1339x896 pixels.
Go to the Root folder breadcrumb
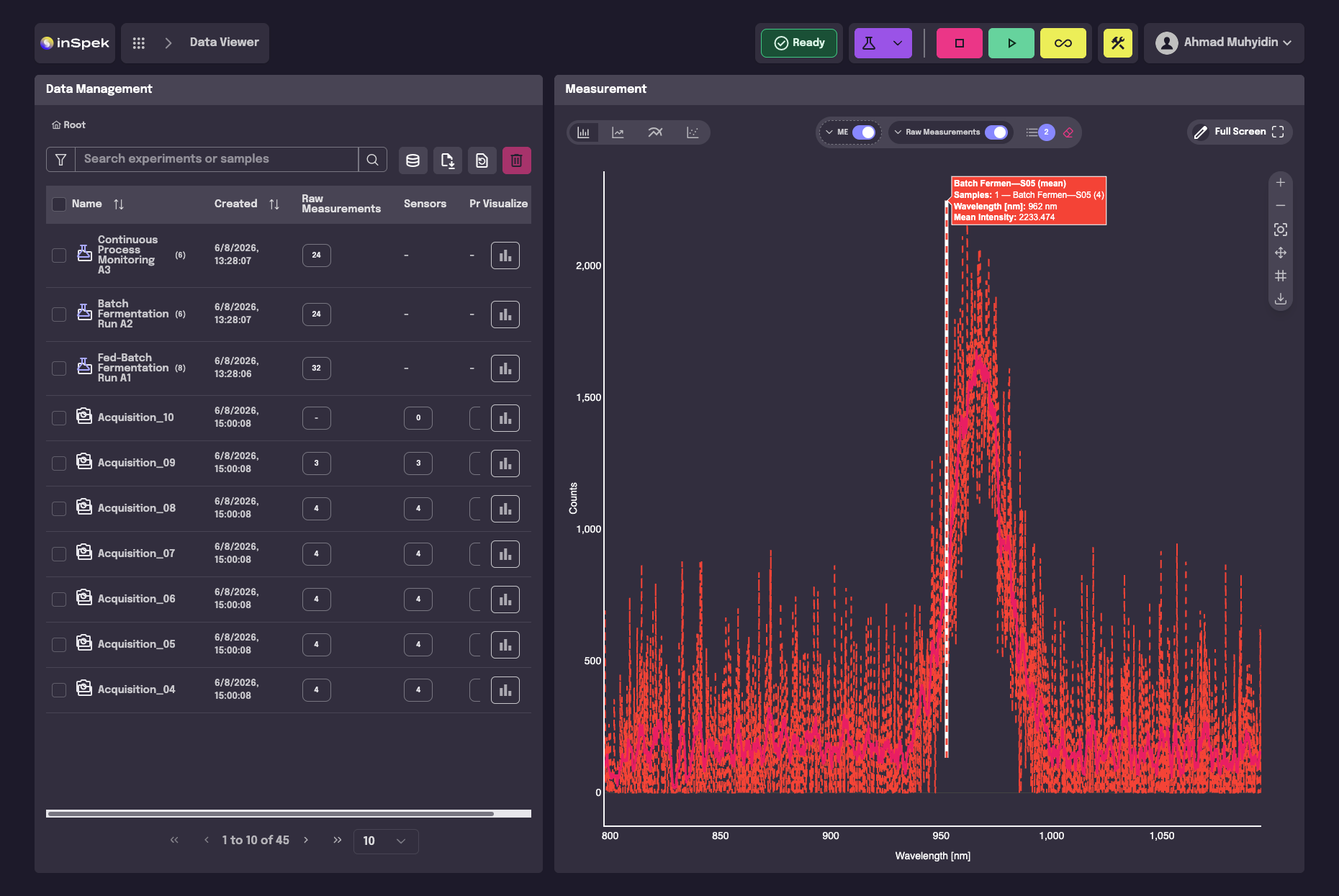coord(68,125)
